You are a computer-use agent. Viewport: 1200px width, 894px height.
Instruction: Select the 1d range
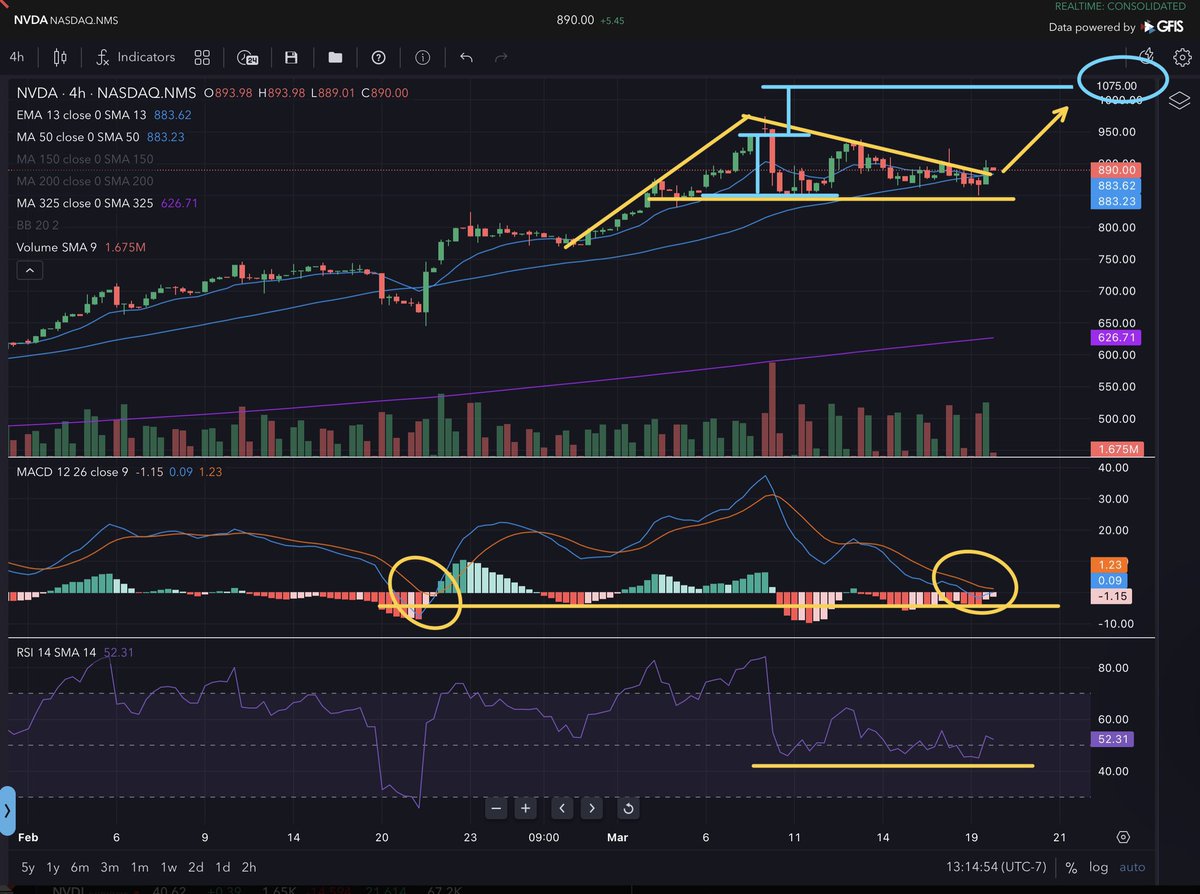[223, 867]
